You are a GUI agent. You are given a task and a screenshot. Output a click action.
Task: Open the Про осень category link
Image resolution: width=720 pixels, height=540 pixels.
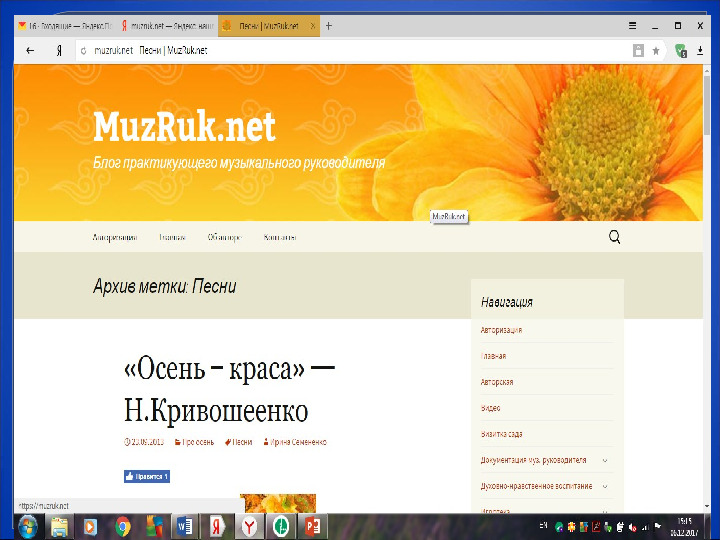(195, 442)
